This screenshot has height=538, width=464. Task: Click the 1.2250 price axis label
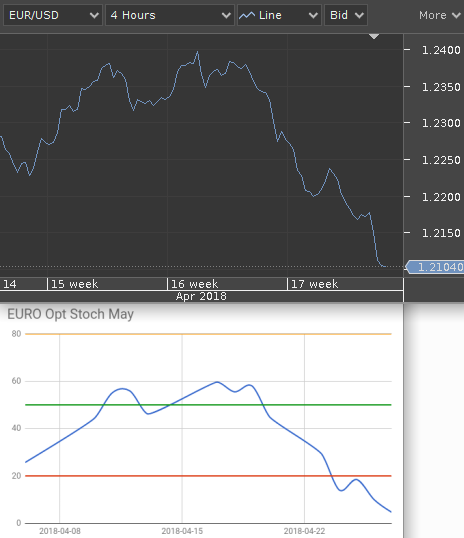[x=441, y=160]
